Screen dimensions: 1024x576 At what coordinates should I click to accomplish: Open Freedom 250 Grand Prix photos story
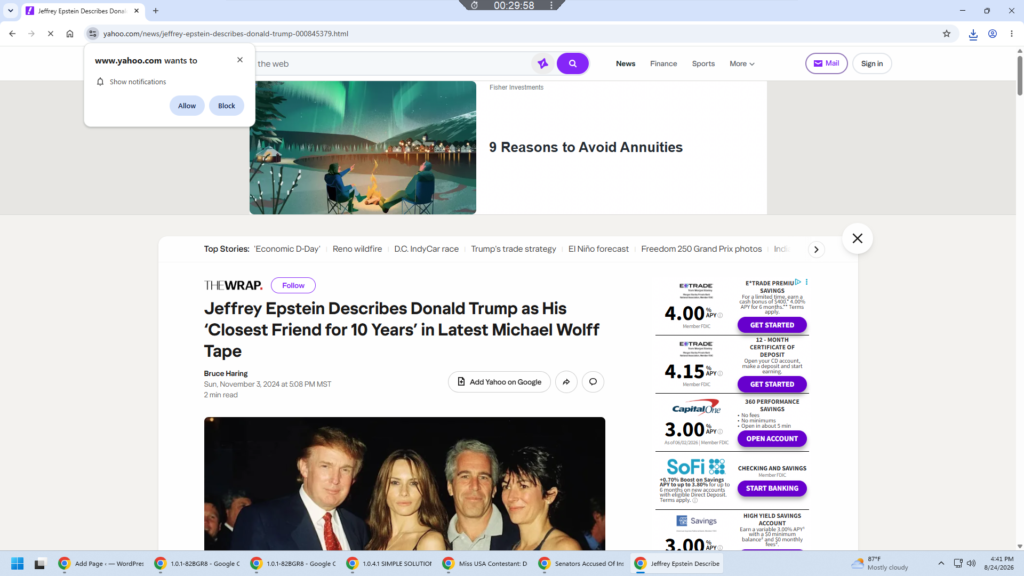click(x=701, y=249)
